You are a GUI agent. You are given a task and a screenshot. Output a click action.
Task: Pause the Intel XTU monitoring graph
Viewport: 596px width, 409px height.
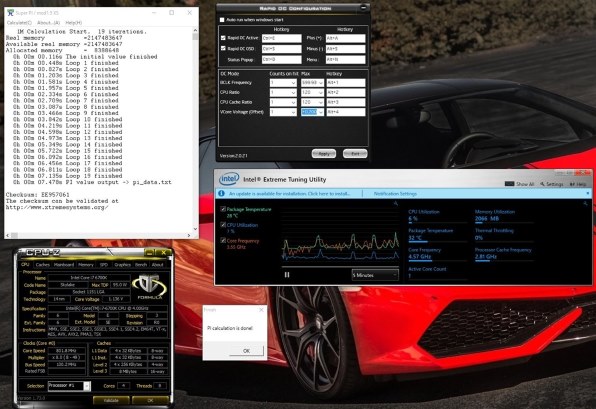[287, 274]
